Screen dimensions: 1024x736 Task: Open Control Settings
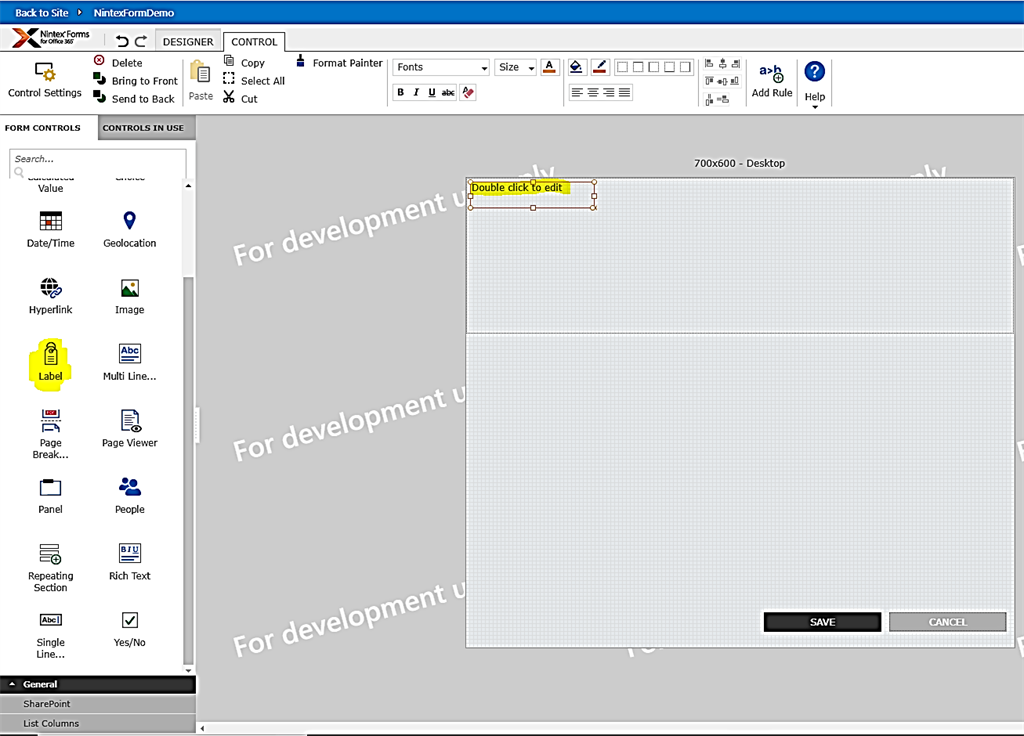(44, 80)
